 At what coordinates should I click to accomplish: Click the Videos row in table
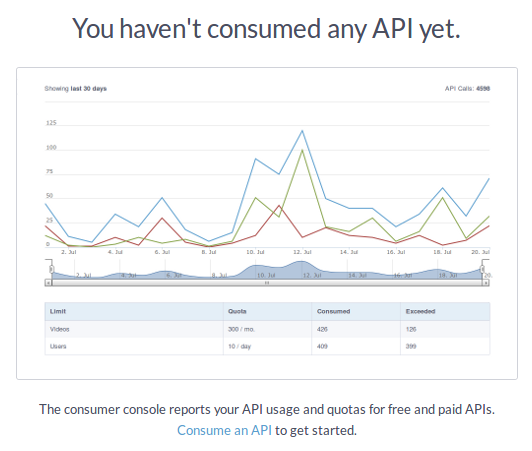267,329
